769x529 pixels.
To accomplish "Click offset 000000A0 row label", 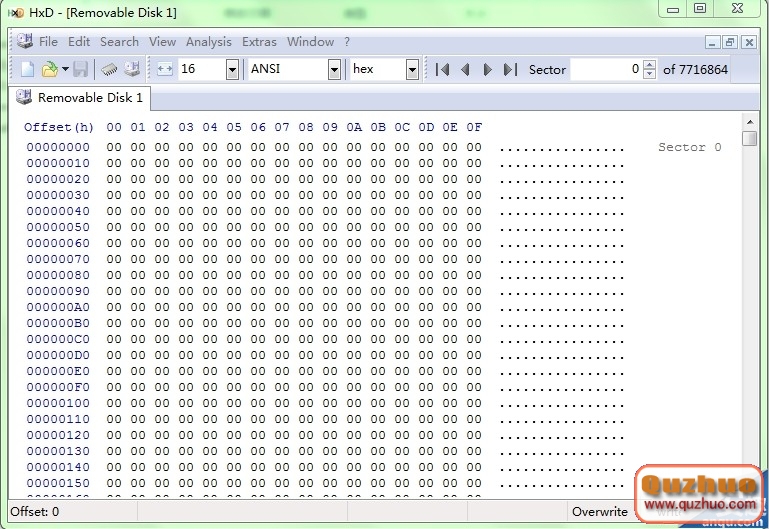I will (58, 307).
